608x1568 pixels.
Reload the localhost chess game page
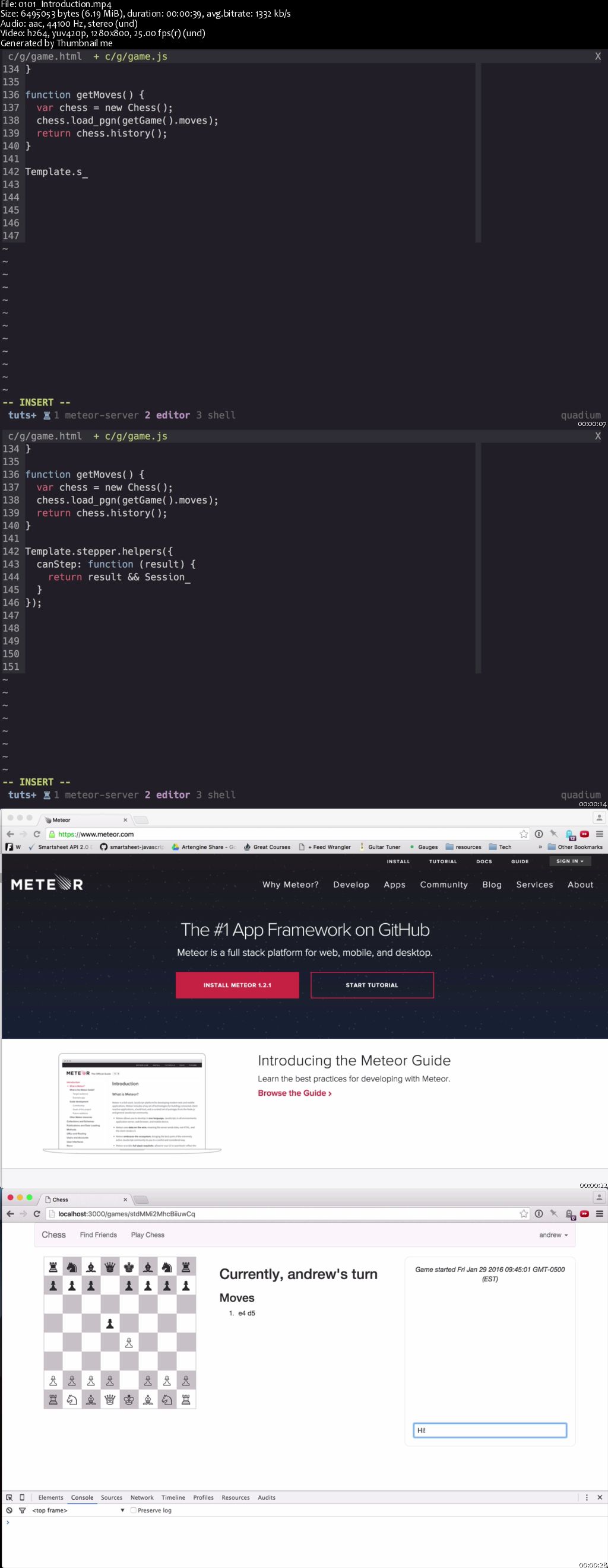37,1214
